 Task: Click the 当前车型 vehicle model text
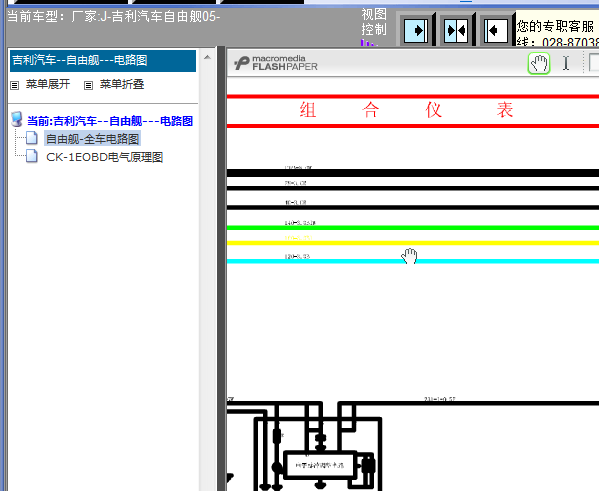[113, 17]
